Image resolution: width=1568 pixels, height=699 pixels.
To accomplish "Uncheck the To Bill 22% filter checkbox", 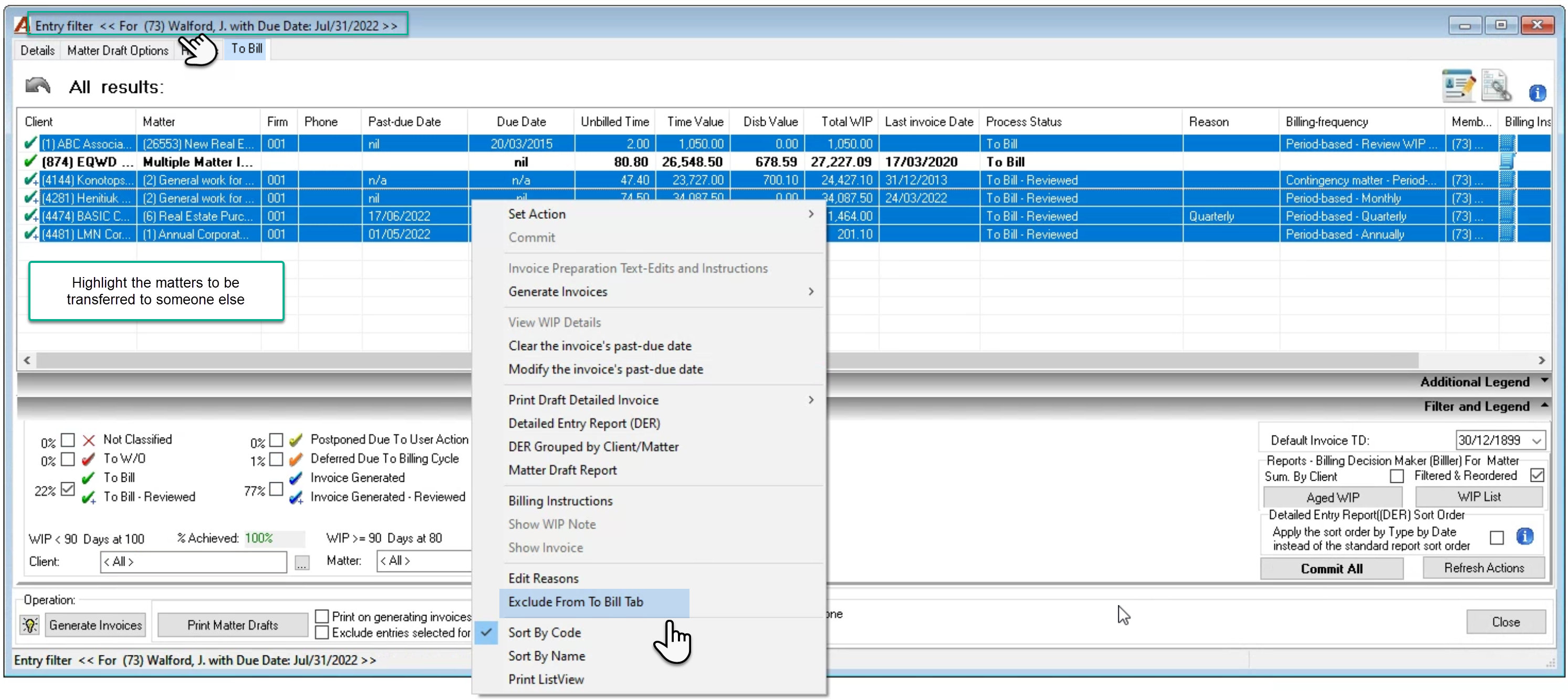I will pos(68,489).
